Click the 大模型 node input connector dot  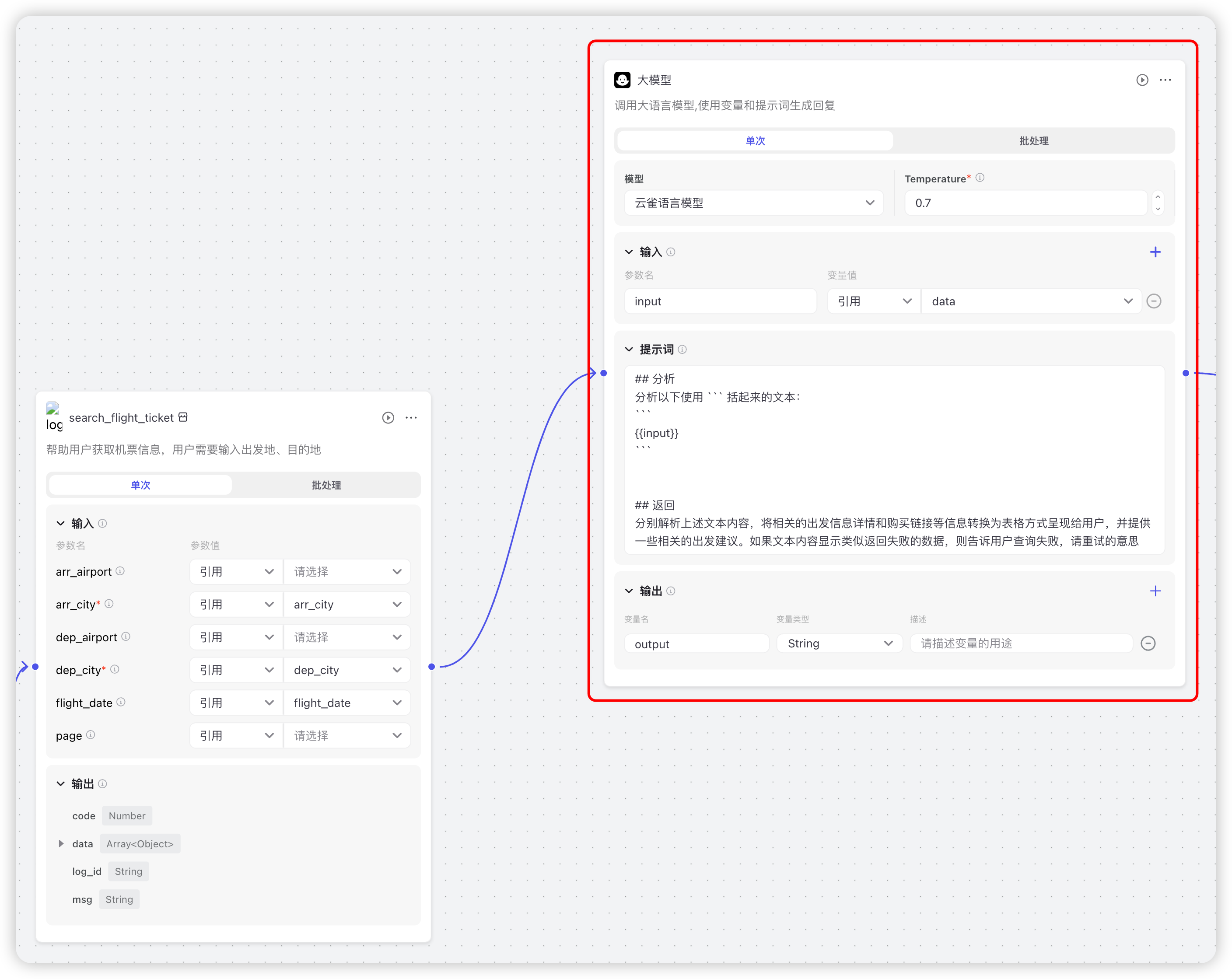click(603, 373)
